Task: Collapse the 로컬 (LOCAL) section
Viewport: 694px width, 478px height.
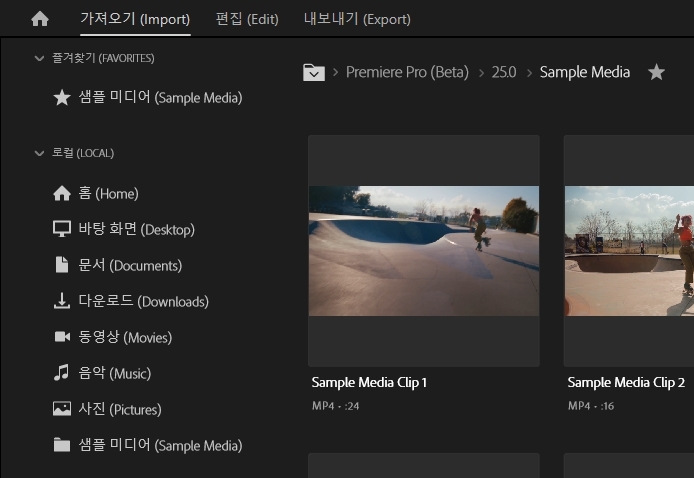Action: (39, 153)
